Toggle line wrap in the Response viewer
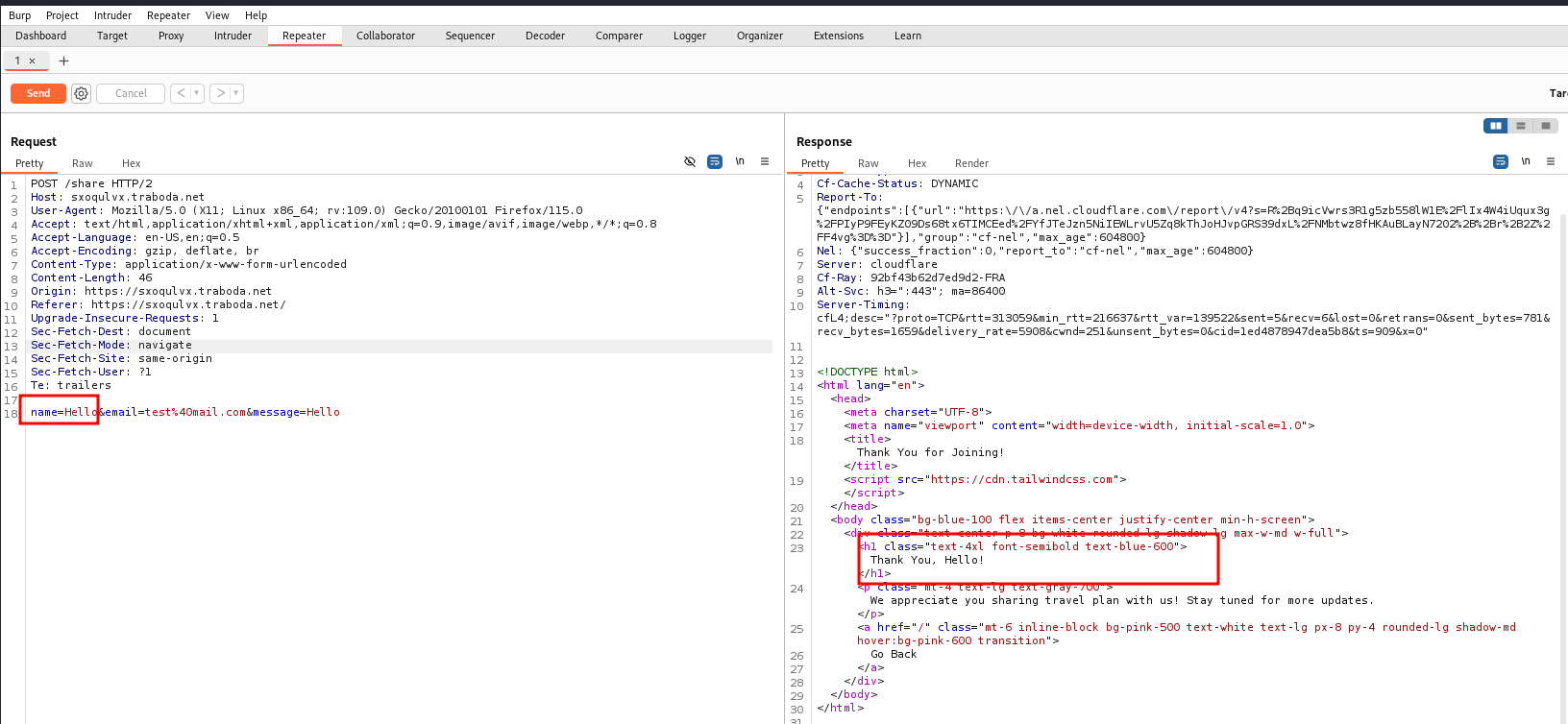 tap(1501, 161)
